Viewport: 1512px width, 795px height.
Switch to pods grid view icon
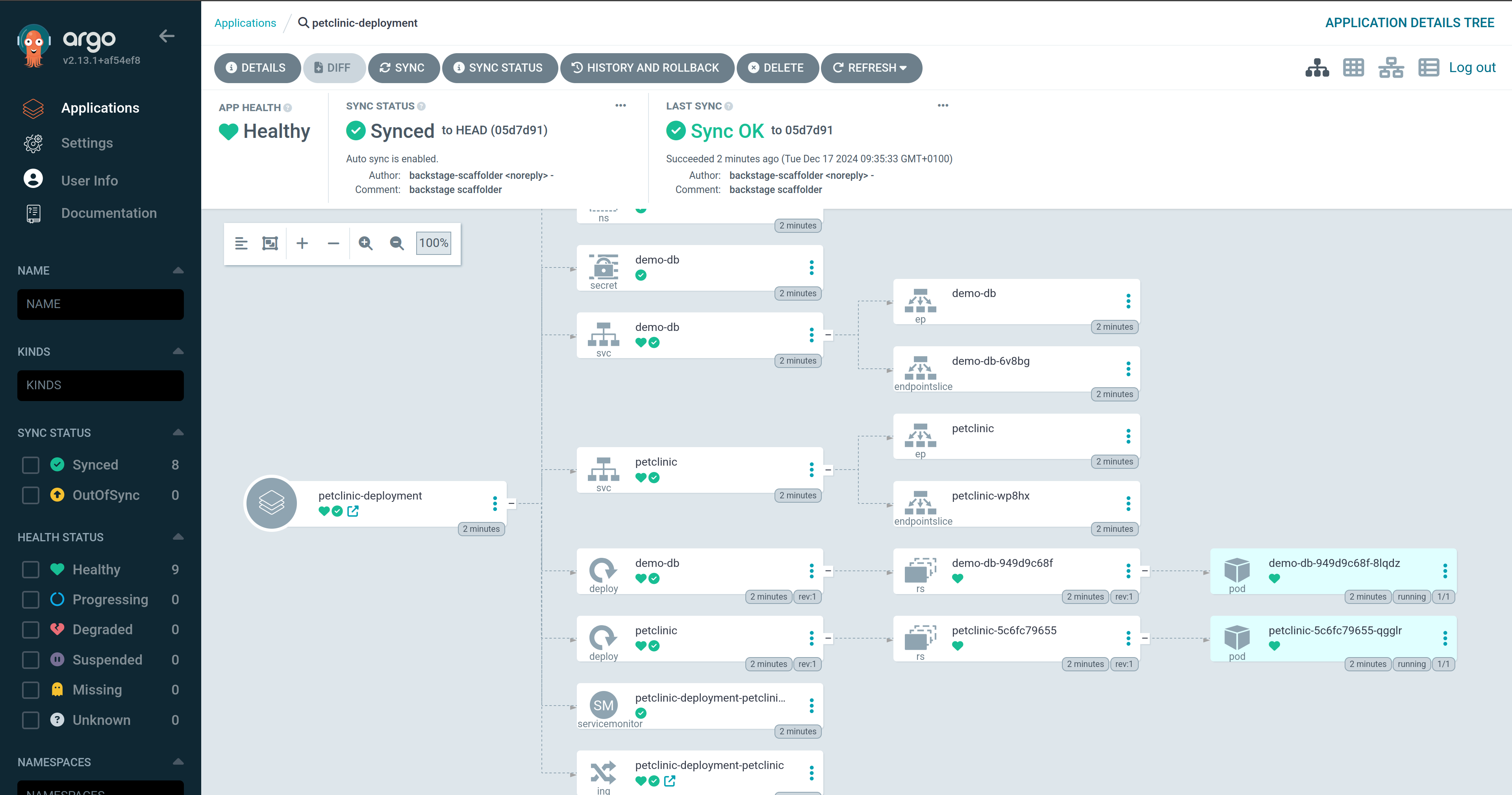click(x=1354, y=68)
